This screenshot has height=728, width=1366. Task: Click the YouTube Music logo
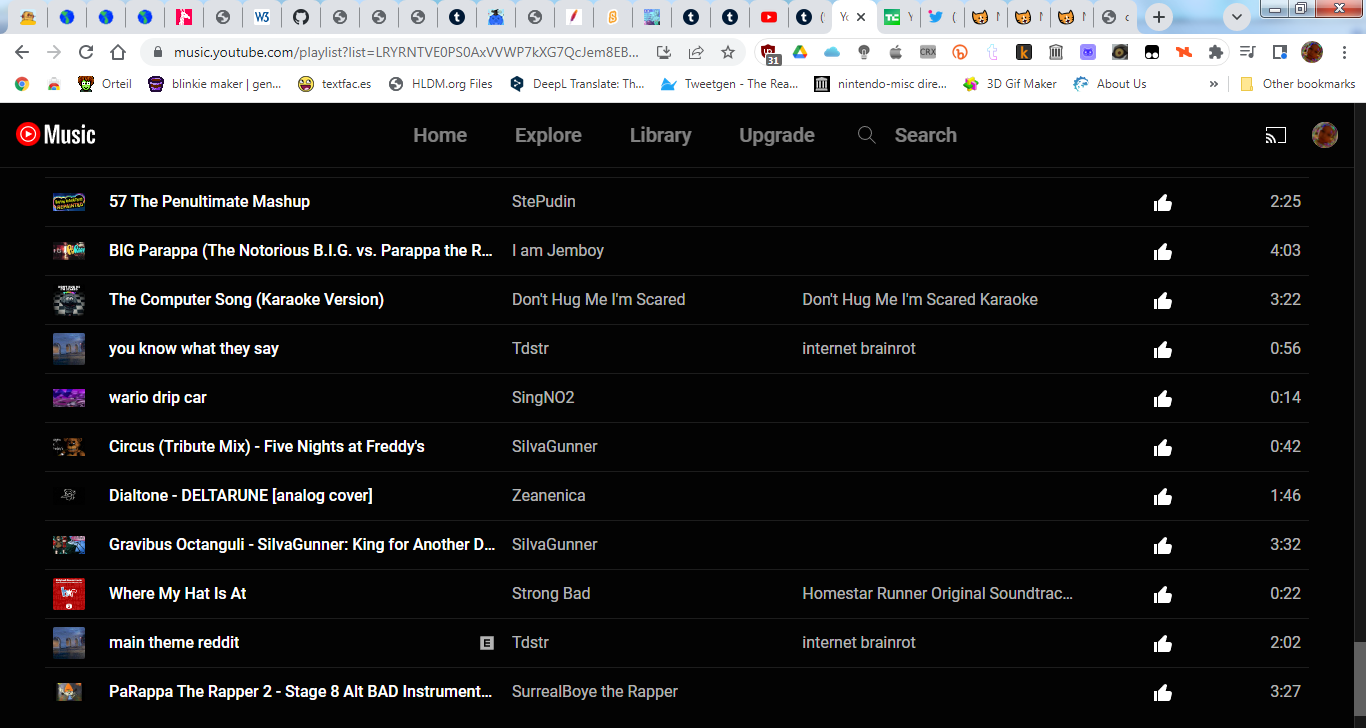(56, 134)
